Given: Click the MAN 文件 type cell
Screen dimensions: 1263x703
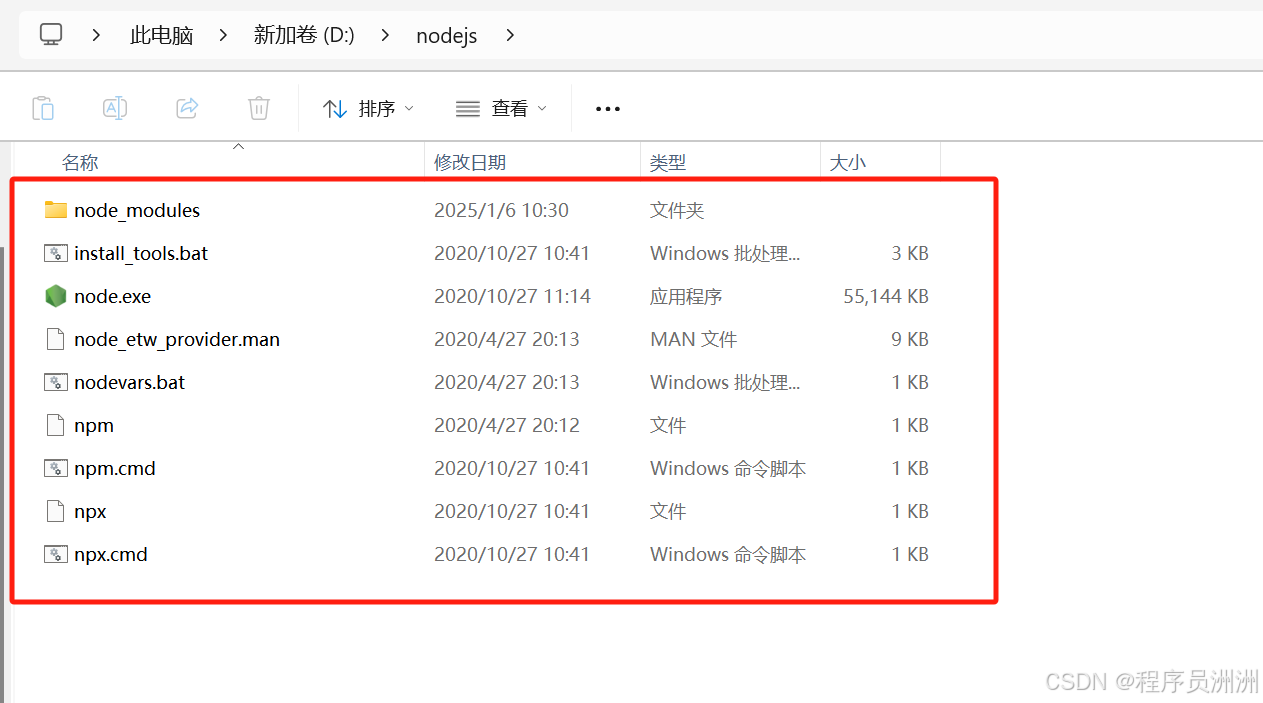Looking at the screenshot, I should point(693,339).
